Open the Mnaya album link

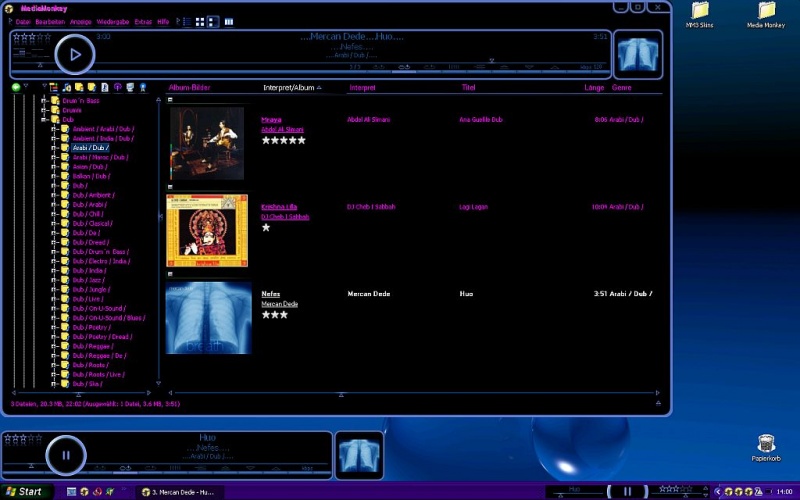(x=271, y=120)
